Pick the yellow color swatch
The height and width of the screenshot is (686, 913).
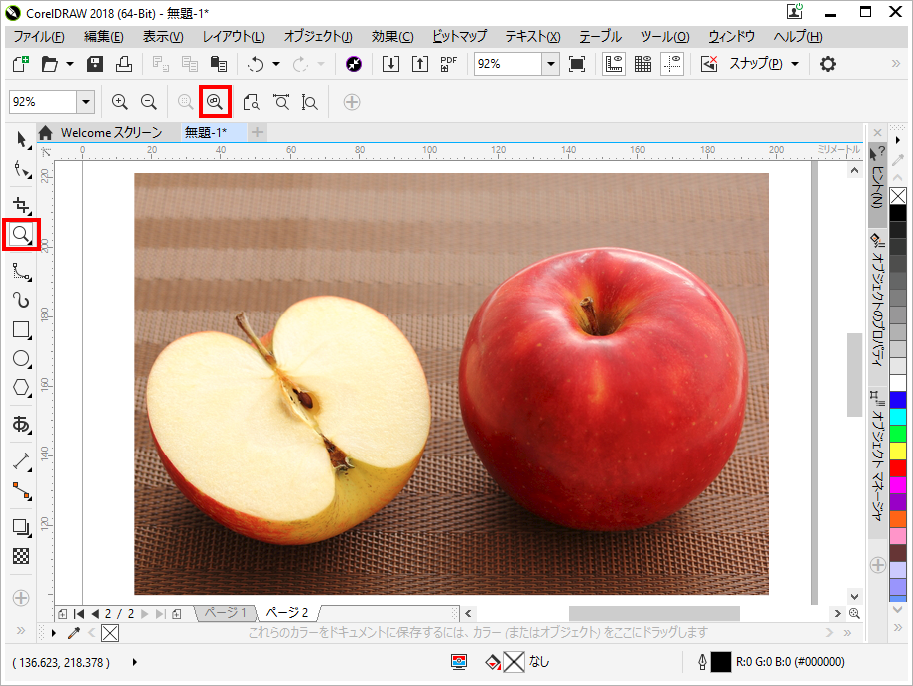tap(898, 451)
